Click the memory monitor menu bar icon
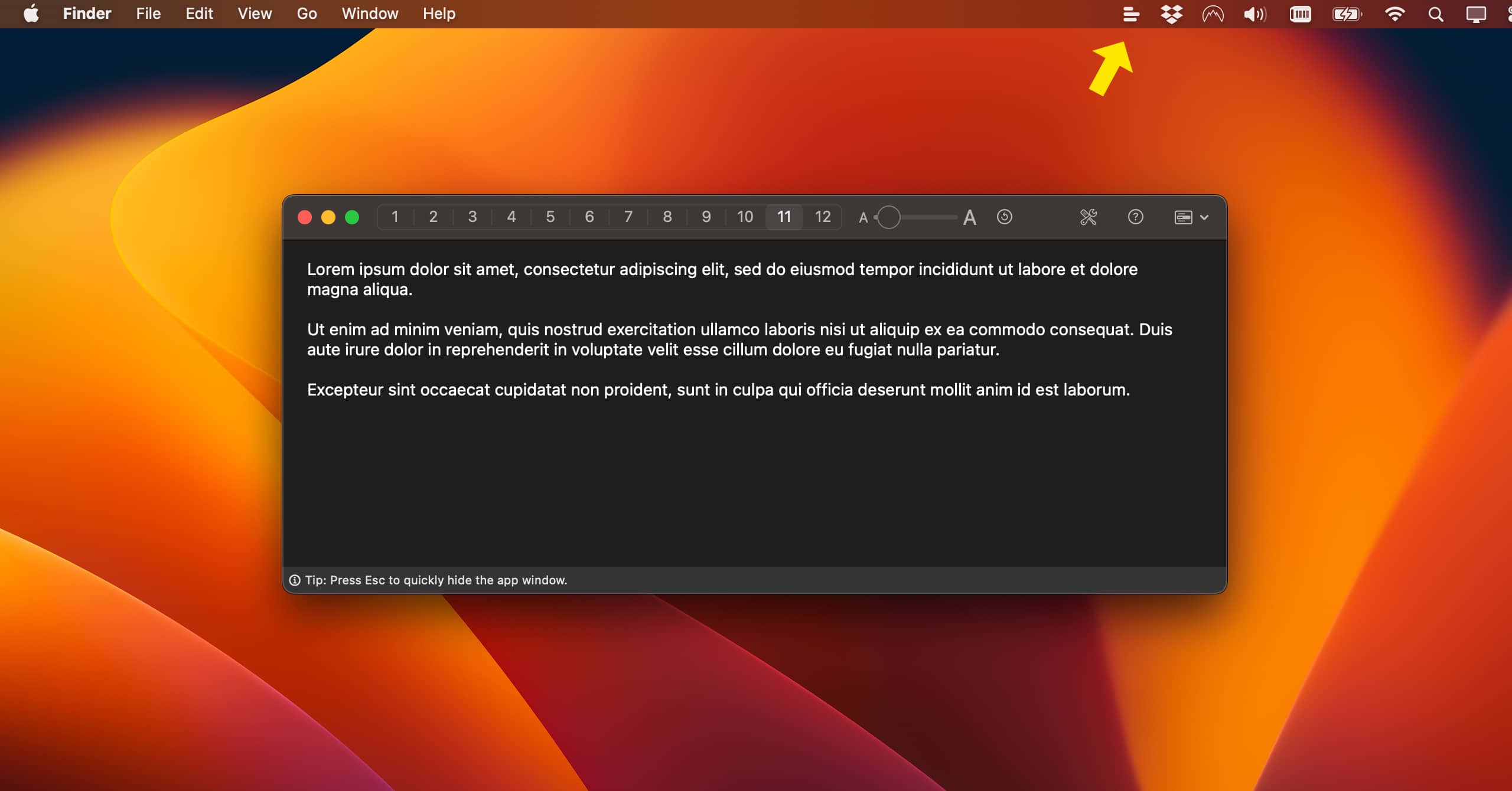Viewport: 1512px width, 791px height. tap(1300, 14)
